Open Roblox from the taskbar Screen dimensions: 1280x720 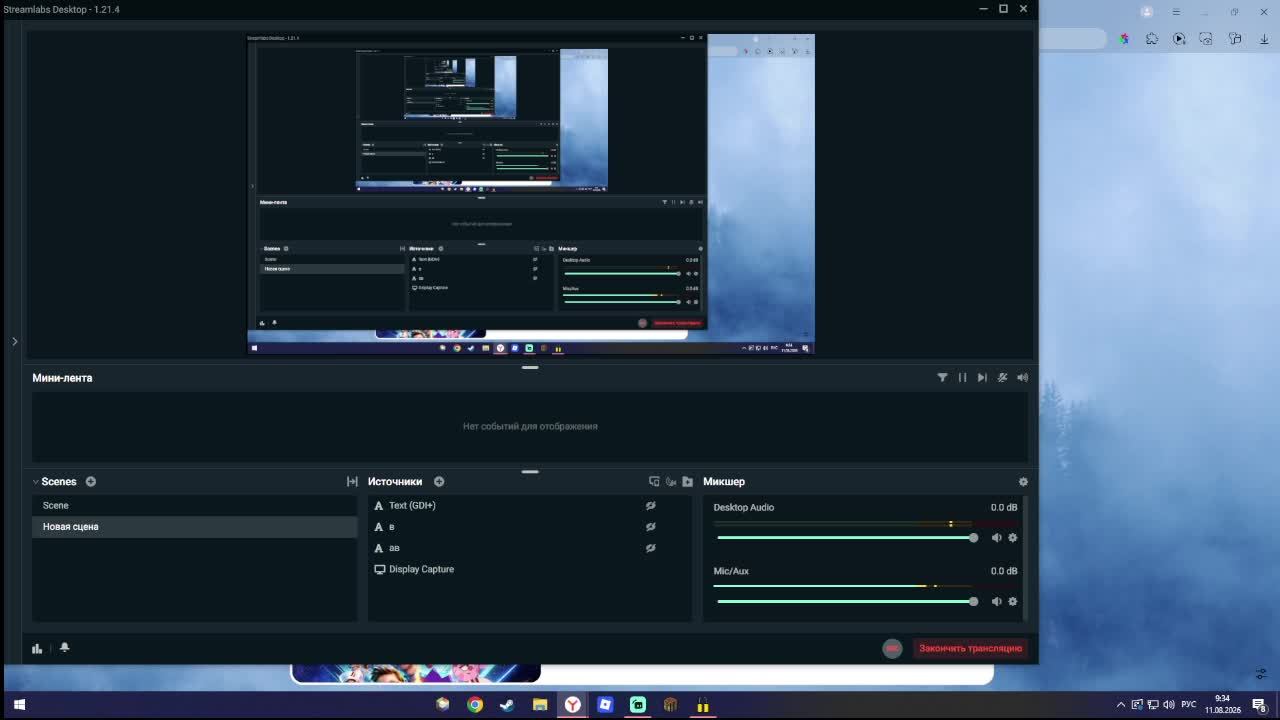(x=605, y=705)
